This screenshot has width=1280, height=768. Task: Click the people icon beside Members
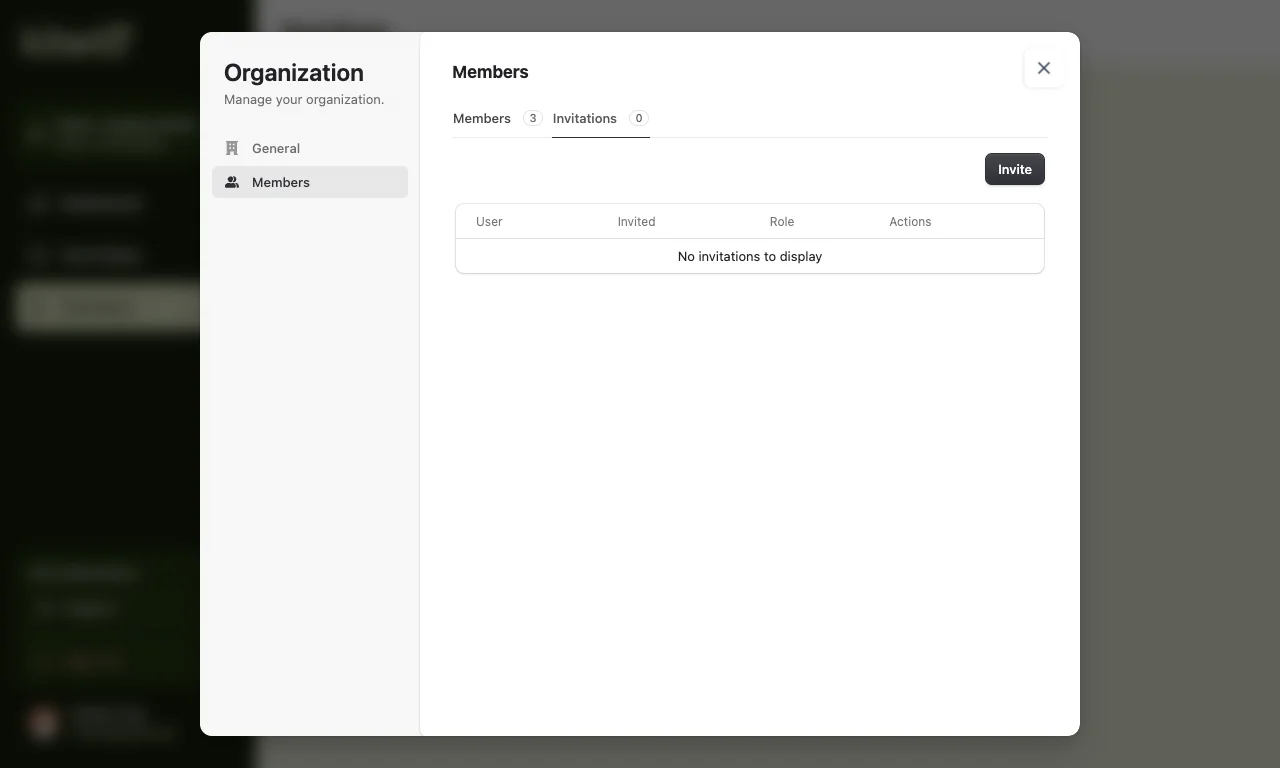click(232, 182)
